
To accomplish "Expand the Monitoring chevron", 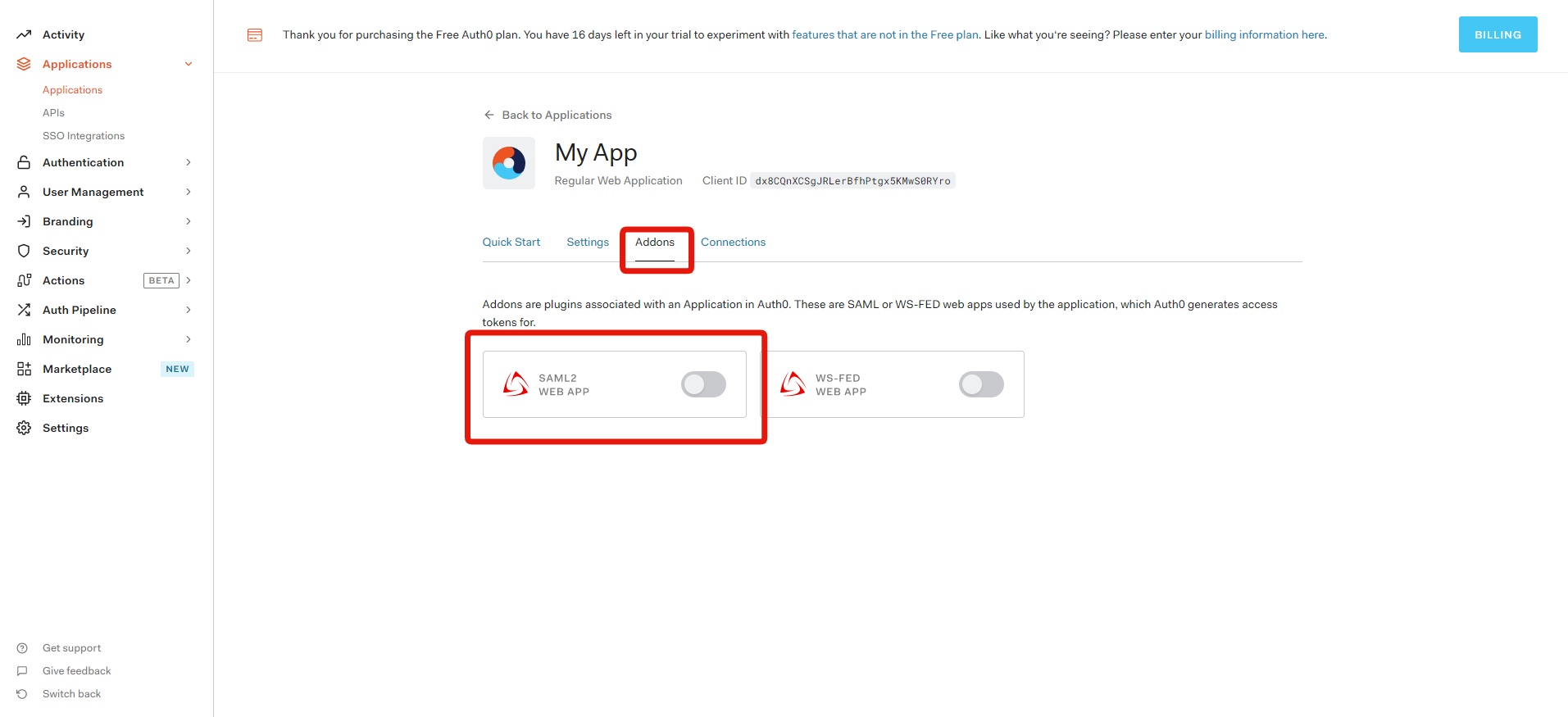I will click(x=189, y=339).
